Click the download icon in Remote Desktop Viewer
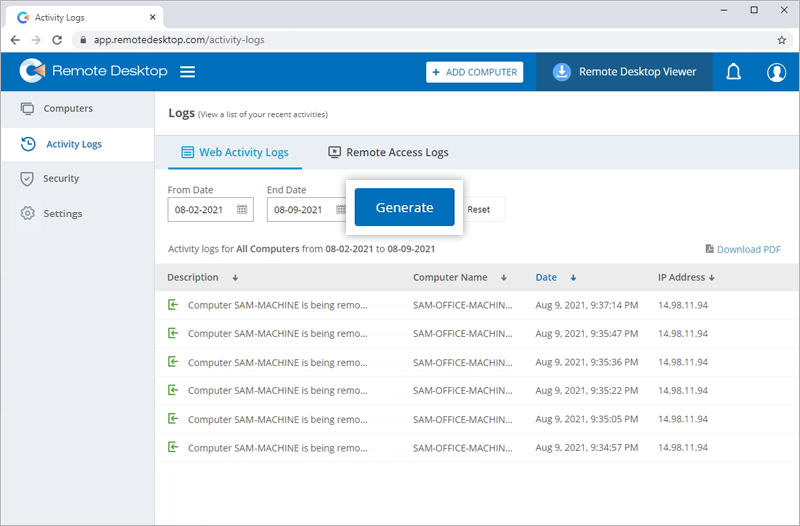The width and height of the screenshot is (800, 526). (562, 72)
